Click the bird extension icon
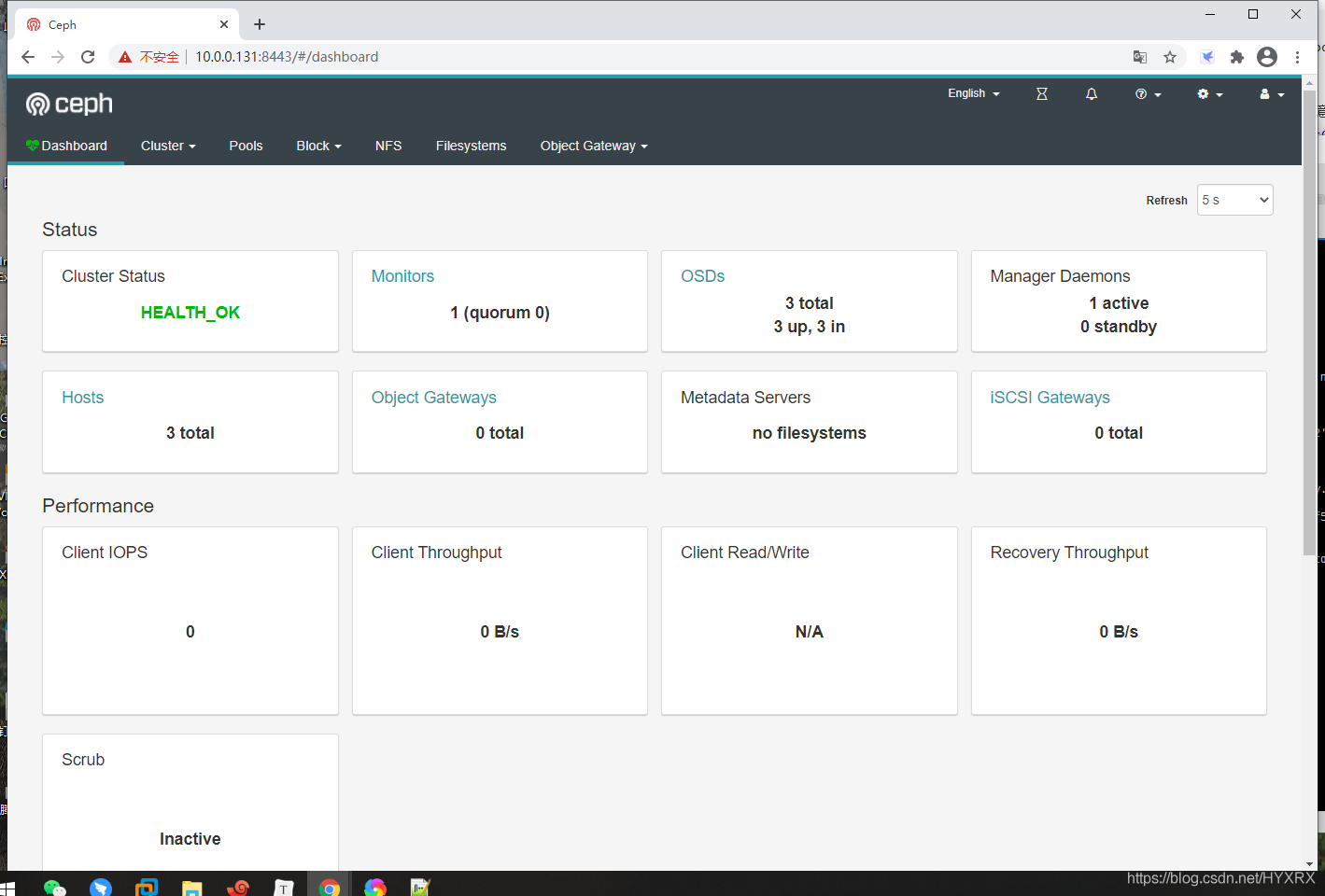 coord(1207,57)
